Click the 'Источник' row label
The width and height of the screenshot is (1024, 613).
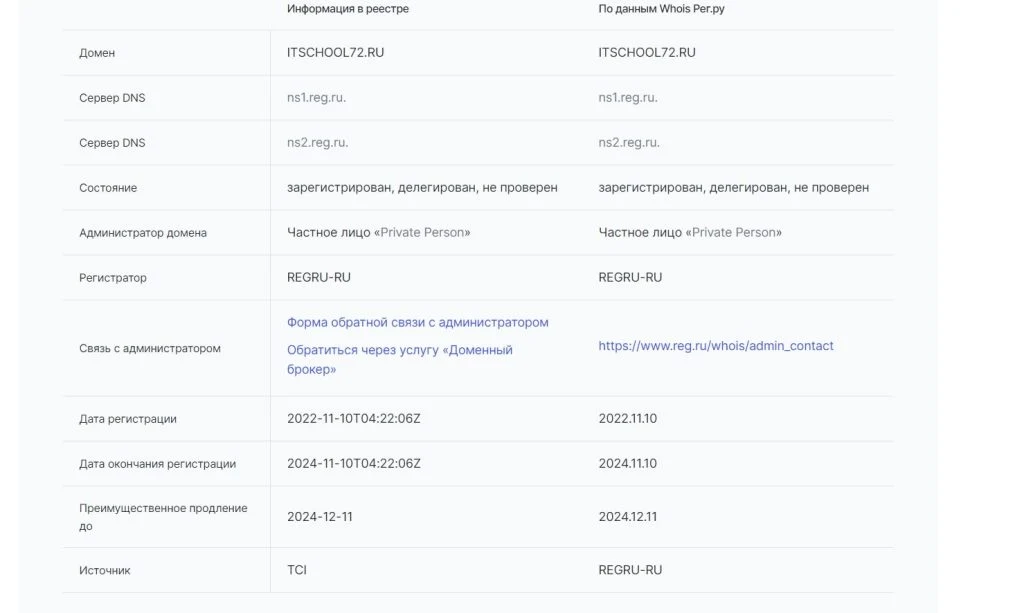click(104, 571)
